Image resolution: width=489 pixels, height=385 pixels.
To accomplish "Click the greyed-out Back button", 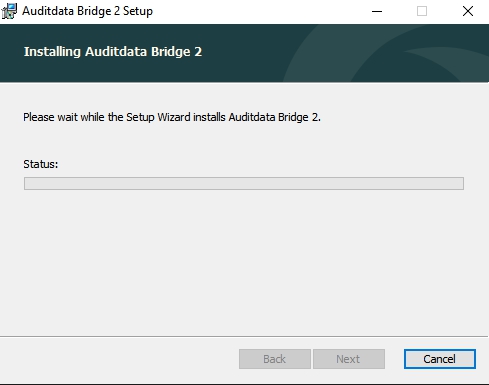I will (x=275, y=359).
